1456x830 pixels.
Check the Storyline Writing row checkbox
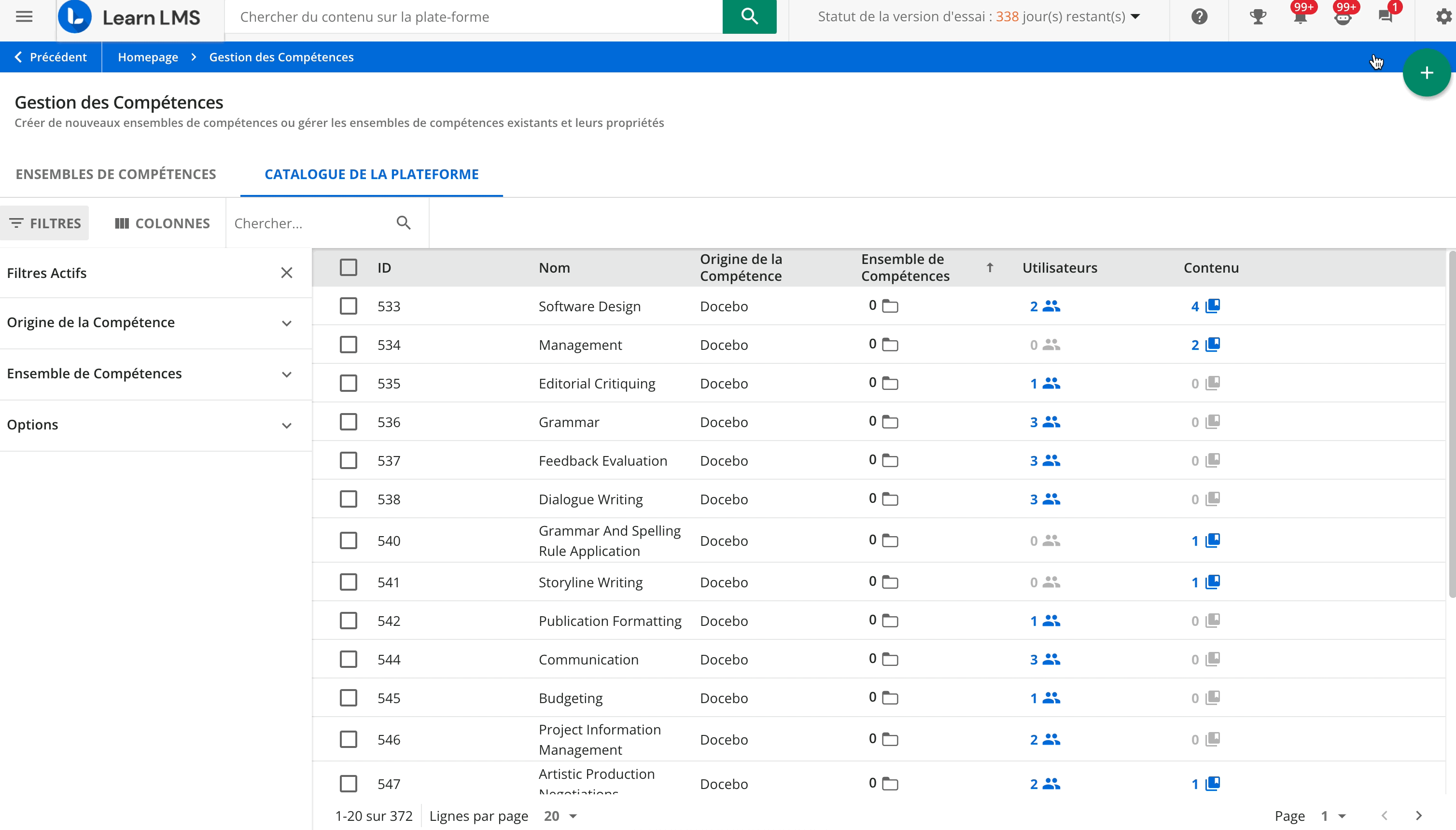click(348, 582)
